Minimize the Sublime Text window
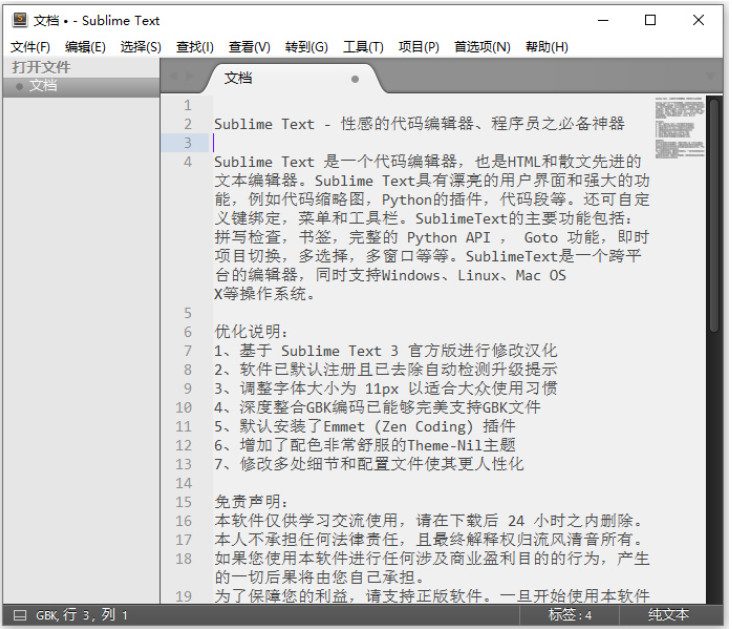The width and height of the screenshot is (732, 629). (603, 20)
